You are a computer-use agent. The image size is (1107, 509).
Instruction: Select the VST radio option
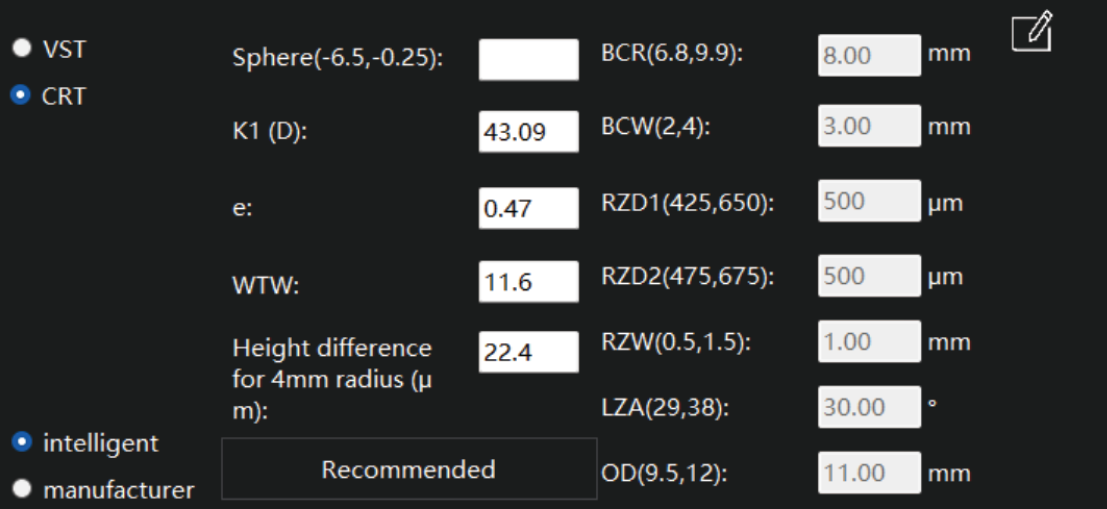[x=23, y=48]
